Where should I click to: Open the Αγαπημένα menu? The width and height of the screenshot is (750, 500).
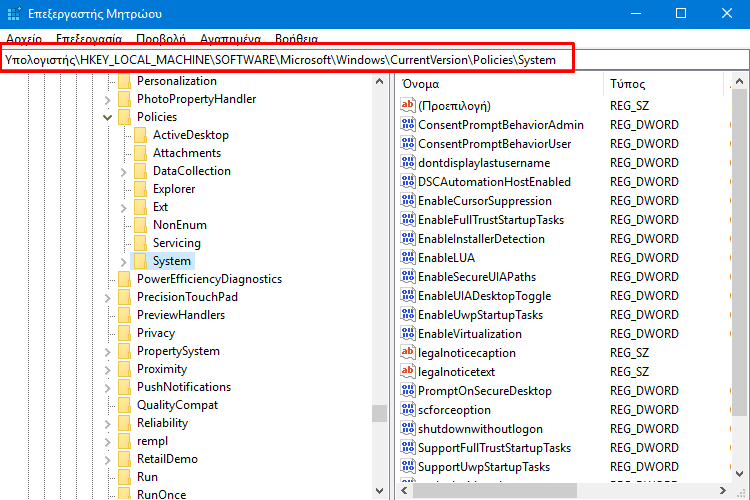(231, 39)
